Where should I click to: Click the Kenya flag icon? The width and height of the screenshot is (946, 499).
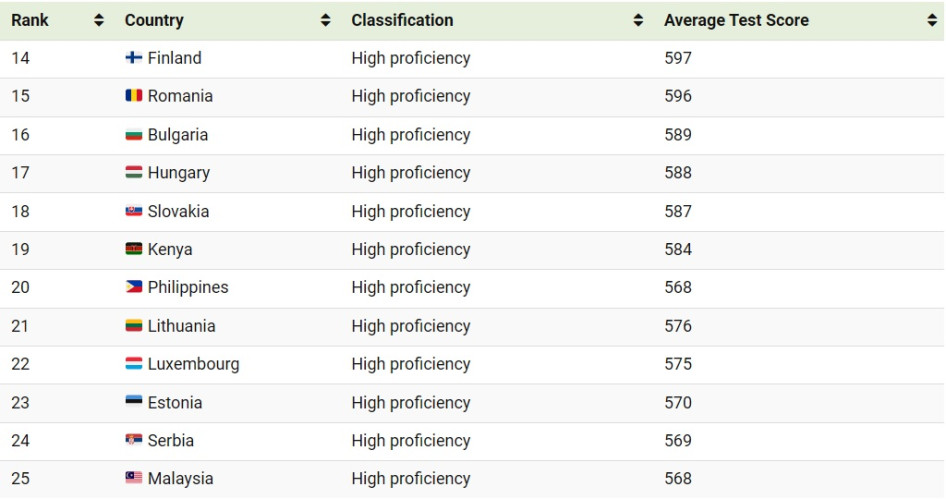(133, 249)
